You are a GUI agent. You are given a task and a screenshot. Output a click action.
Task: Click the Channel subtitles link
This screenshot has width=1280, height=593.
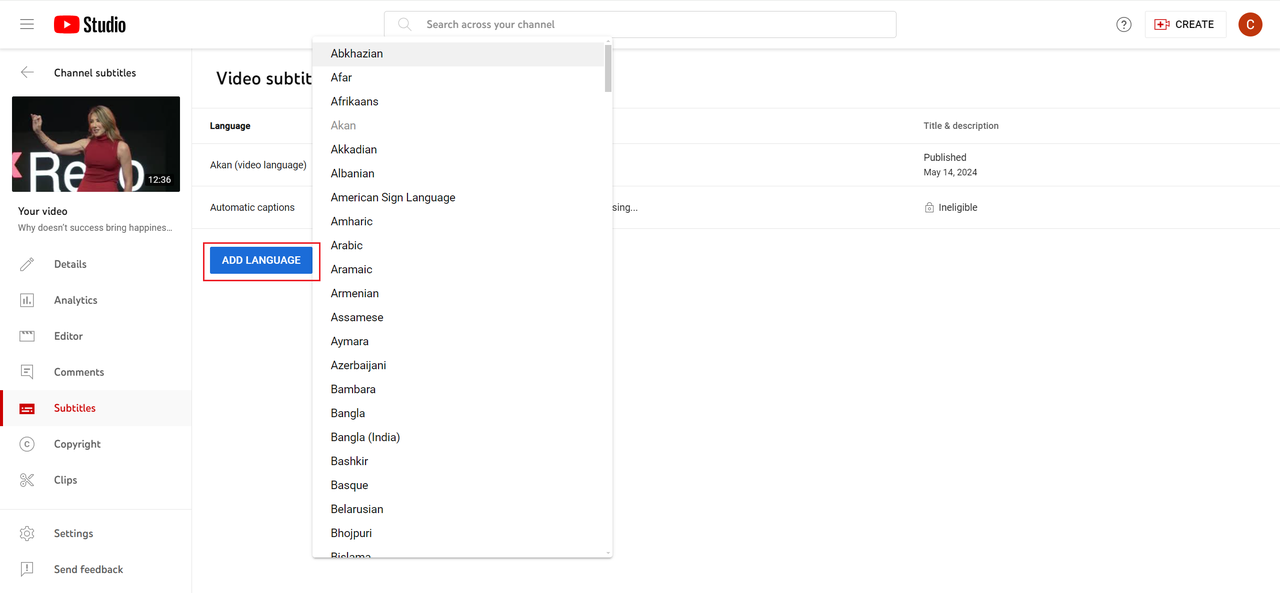pos(95,73)
